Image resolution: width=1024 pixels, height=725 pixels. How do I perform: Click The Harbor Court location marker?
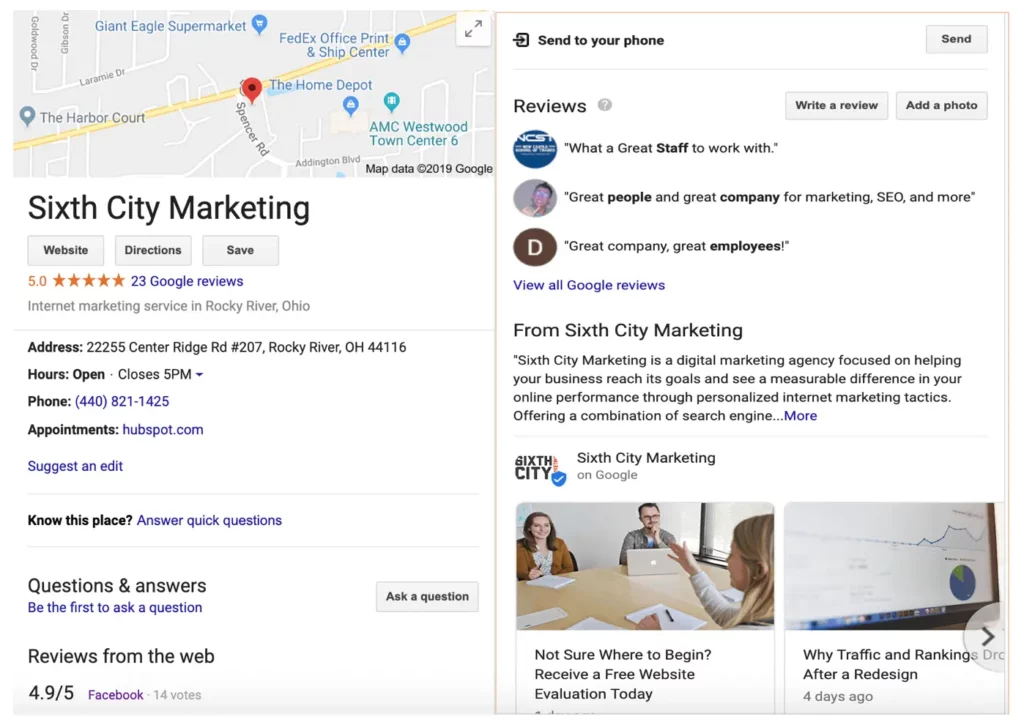click(x=27, y=116)
